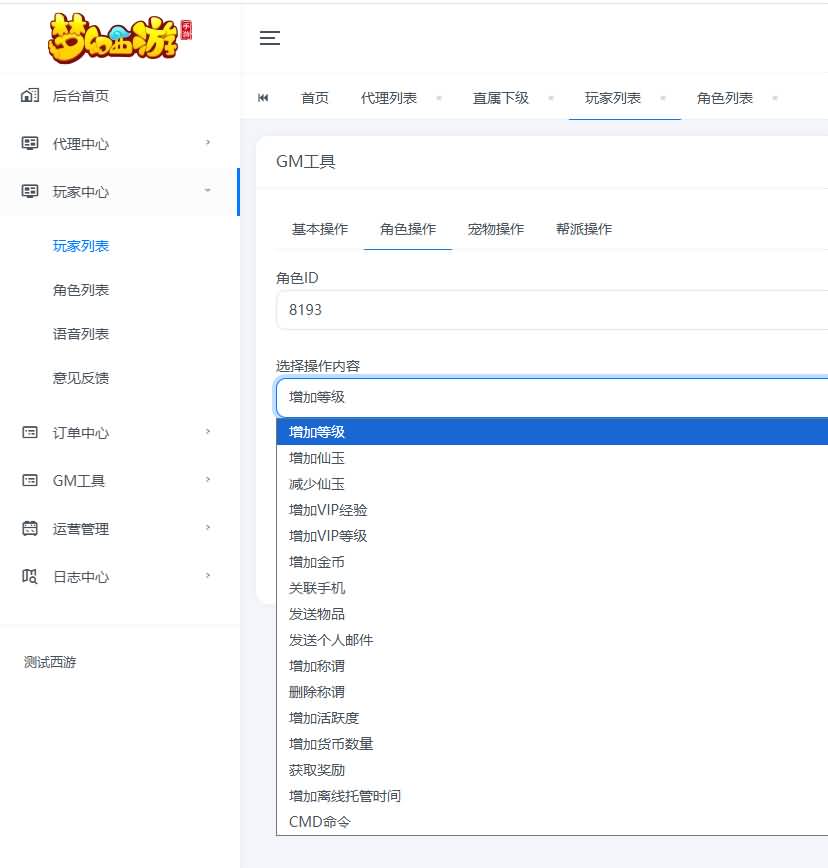
Task: Open the 选择操作内容 dropdown
Action: [550, 397]
